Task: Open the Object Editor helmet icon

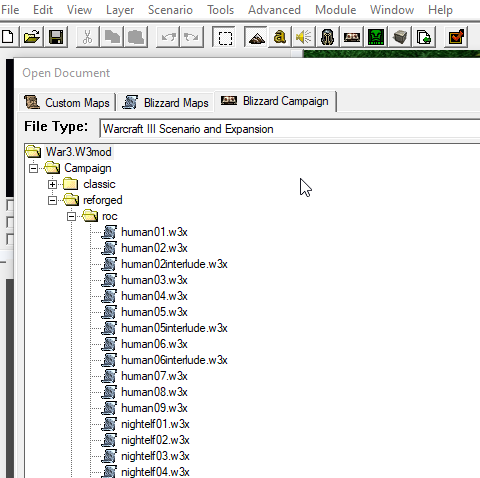Action: (328, 37)
